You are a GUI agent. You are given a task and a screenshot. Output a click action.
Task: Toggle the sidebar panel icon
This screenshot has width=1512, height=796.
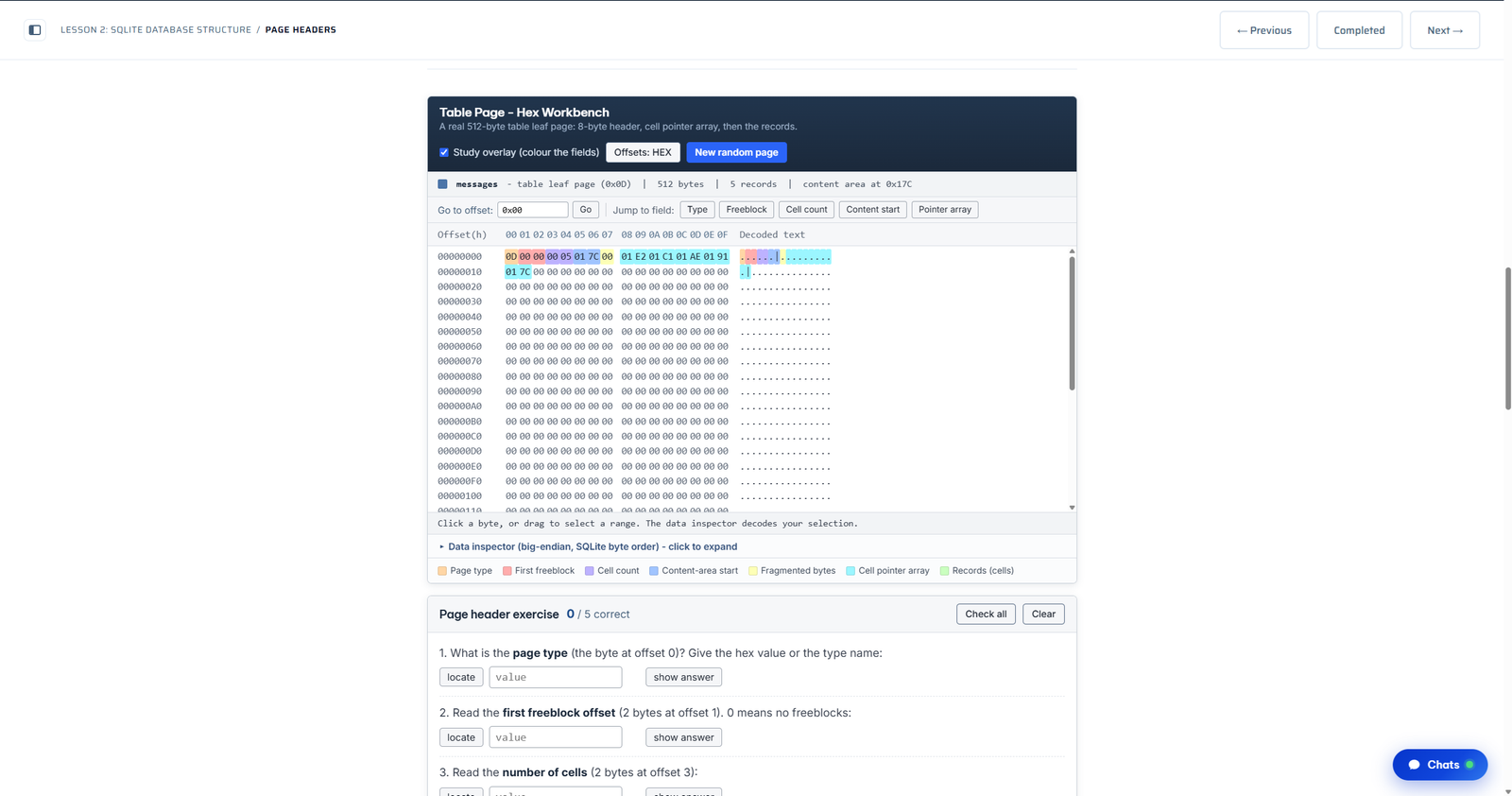35,30
